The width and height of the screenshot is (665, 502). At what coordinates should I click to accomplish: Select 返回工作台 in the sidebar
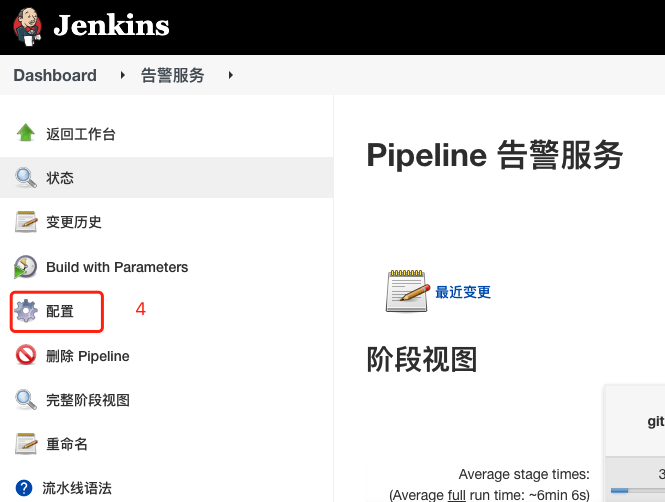[x=80, y=134]
